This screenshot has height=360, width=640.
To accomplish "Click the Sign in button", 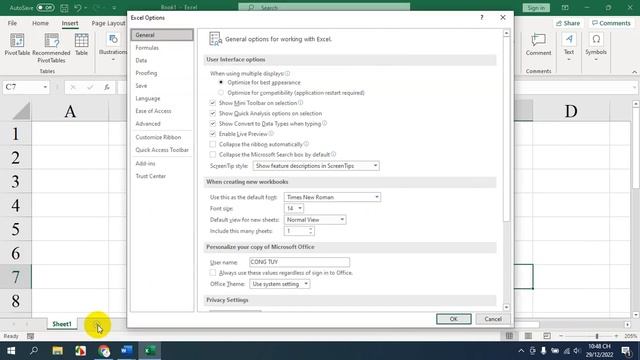I will point(536,8).
